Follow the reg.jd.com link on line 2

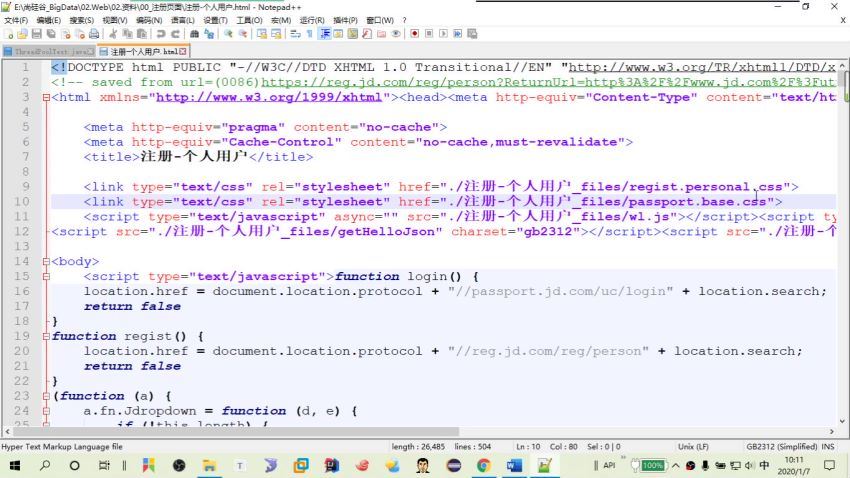(548, 82)
